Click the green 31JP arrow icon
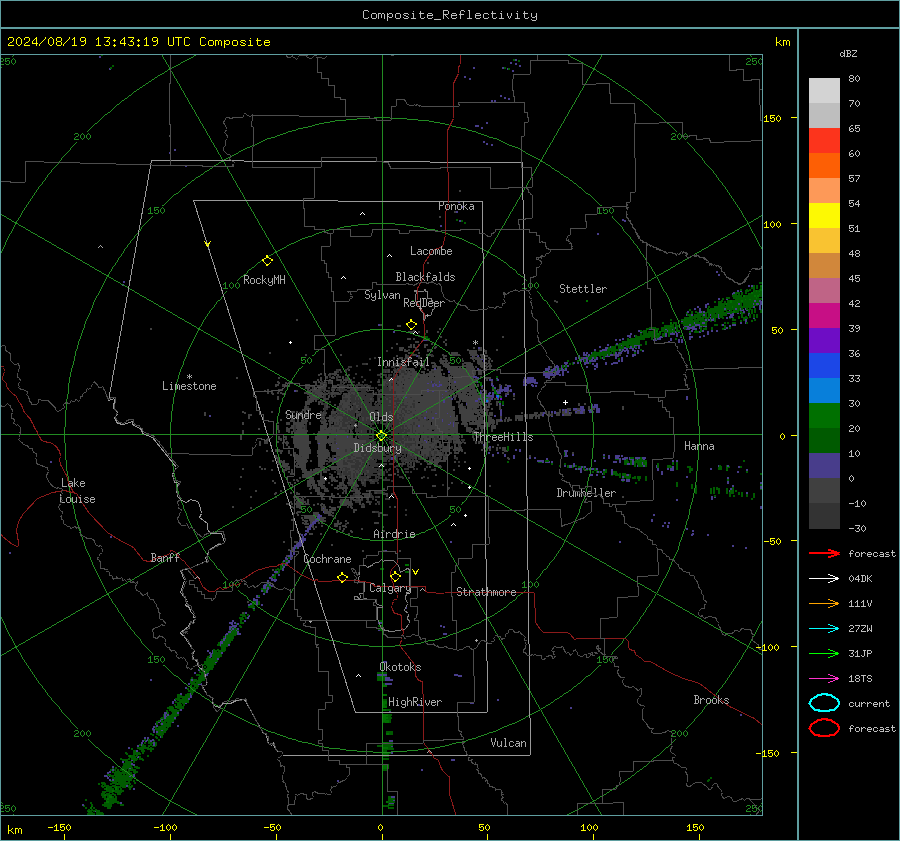The width and height of the screenshot is (900, 841). click(x=824, y=653)
